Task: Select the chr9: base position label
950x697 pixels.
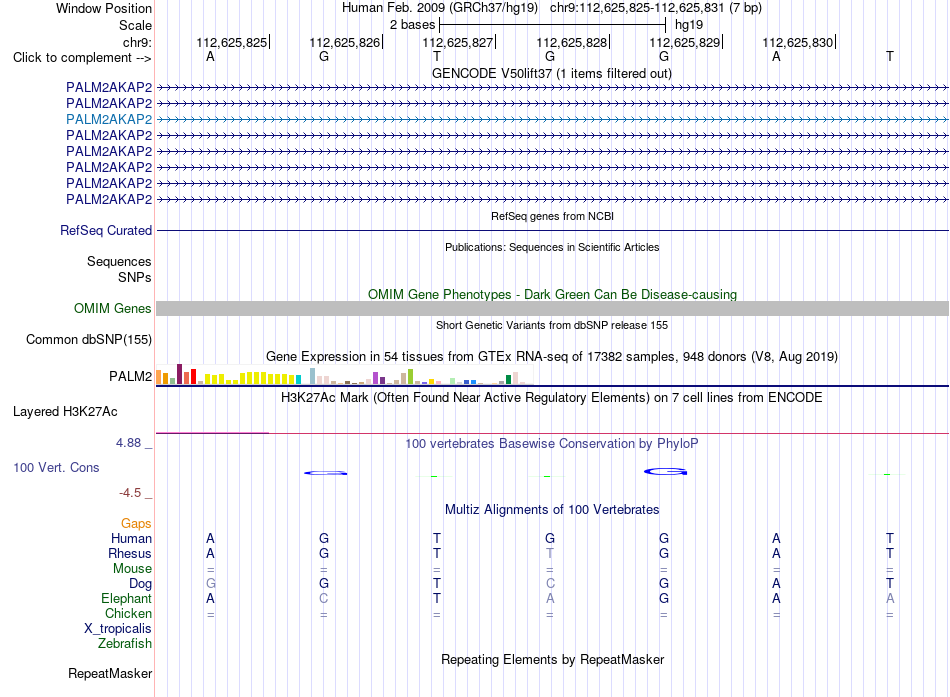Action: pos(137,42)
